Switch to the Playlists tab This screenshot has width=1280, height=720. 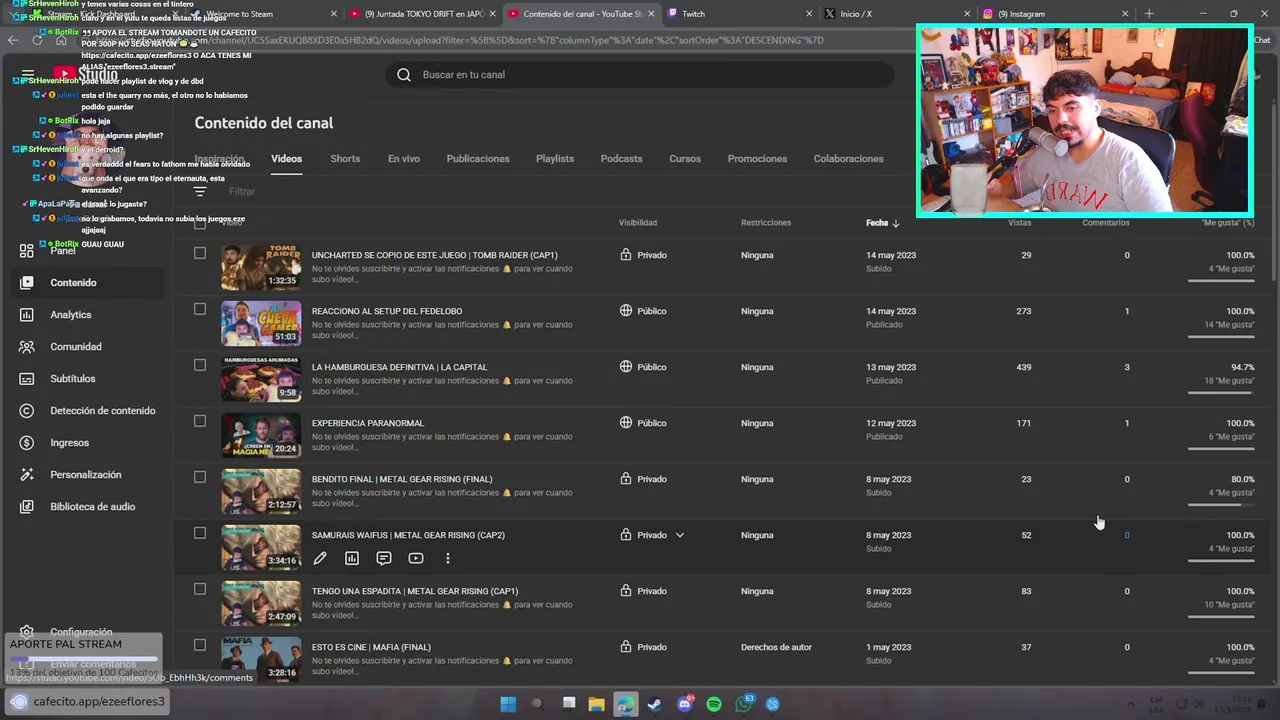point(555,159)
